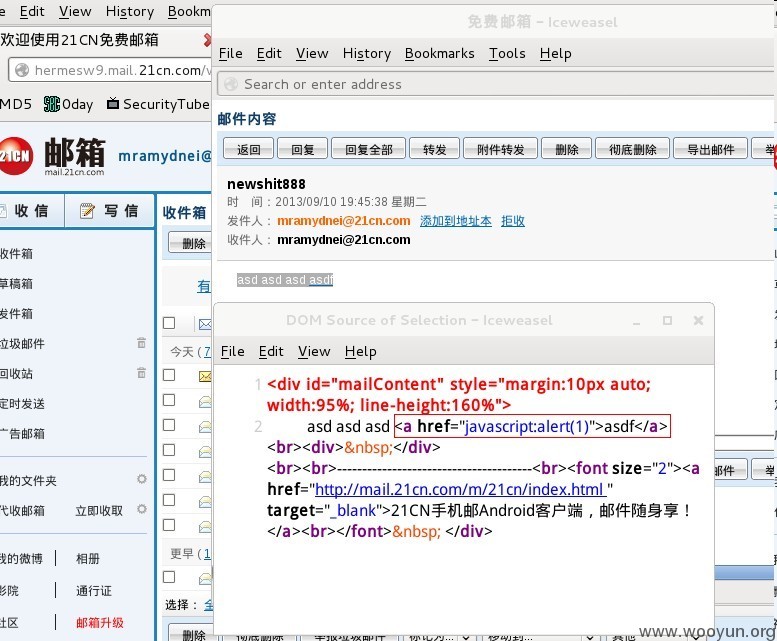Screen dimensions: 777x641
Task: Open Edit menu in DOM Source window
Action: coord(271,352)
